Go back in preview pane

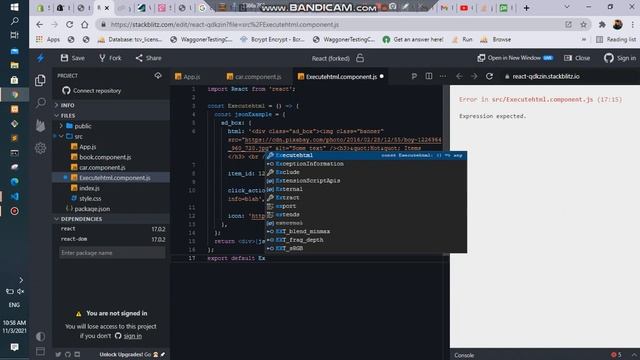click(459, 76)
